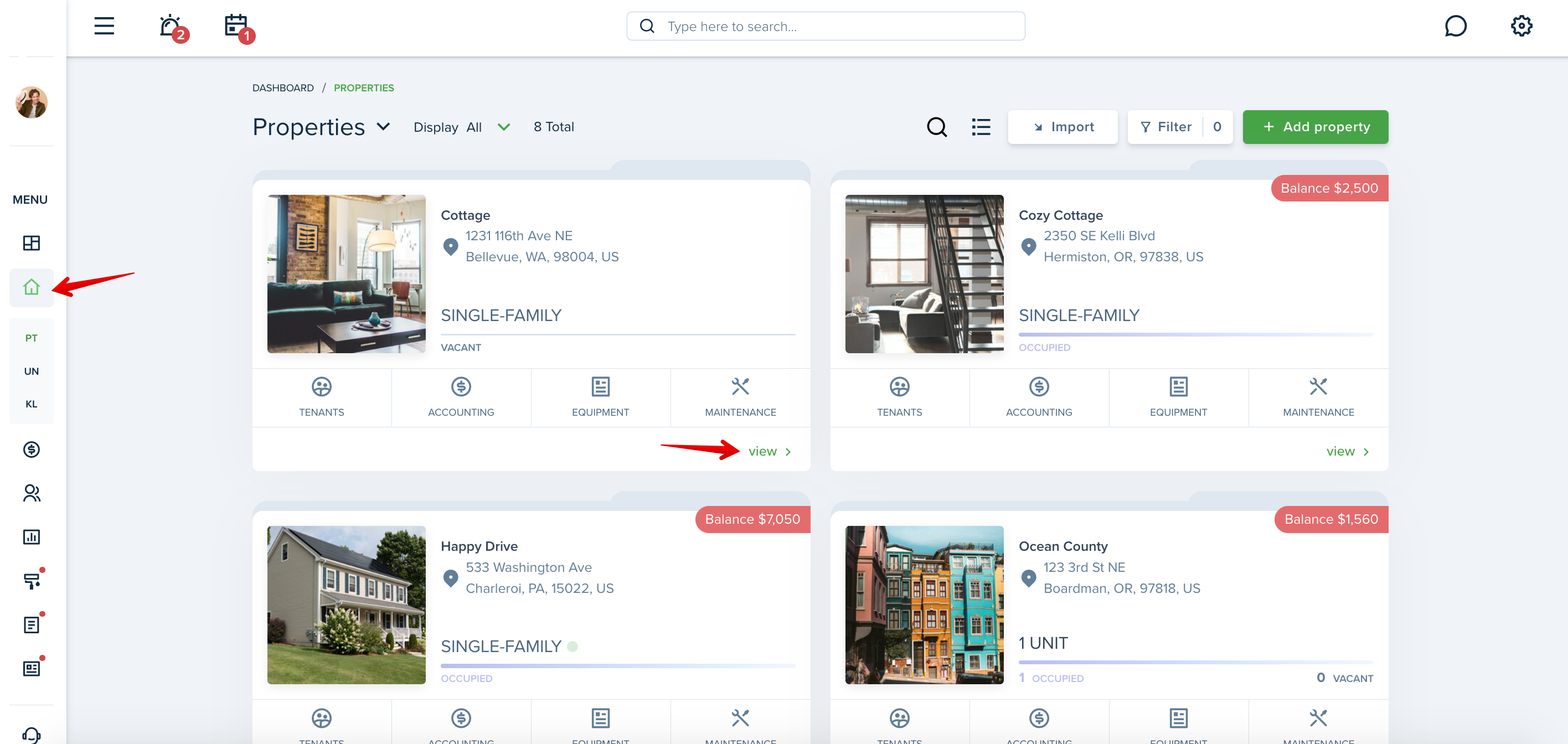Open notifications bell with 2 alerts
Viewport: 1568px width, 744px height.
click(x=173, y=27)
